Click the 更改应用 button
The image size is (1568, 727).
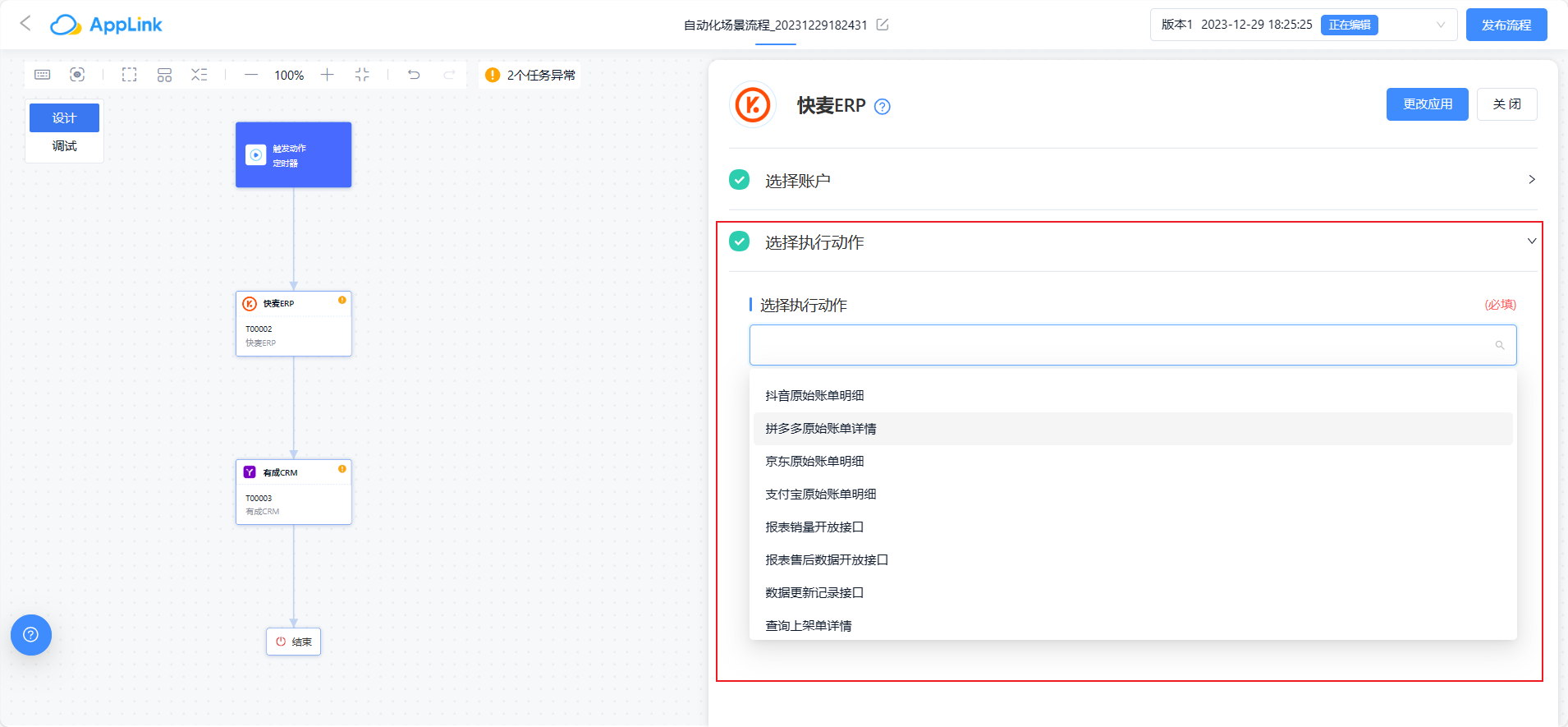tap(1428, 104)
